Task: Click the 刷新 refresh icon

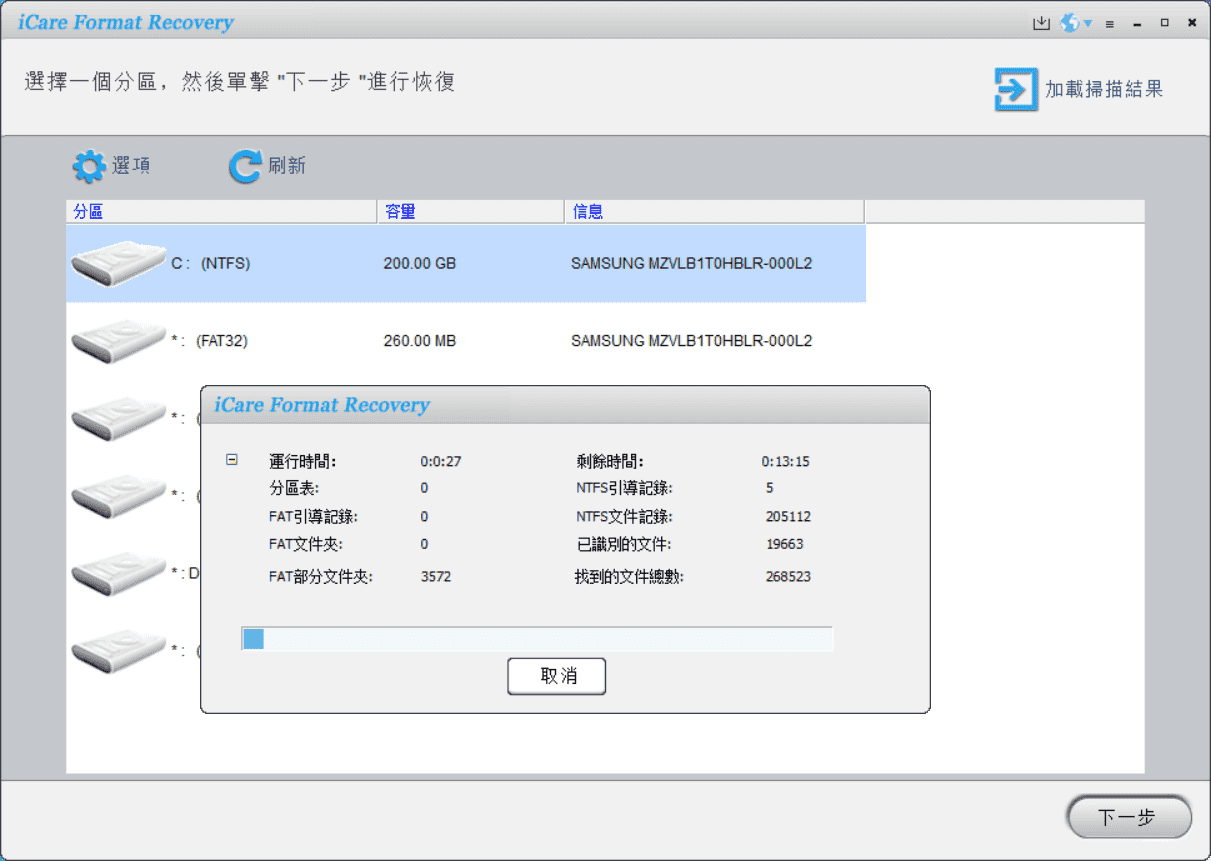Action: point(244,167)
